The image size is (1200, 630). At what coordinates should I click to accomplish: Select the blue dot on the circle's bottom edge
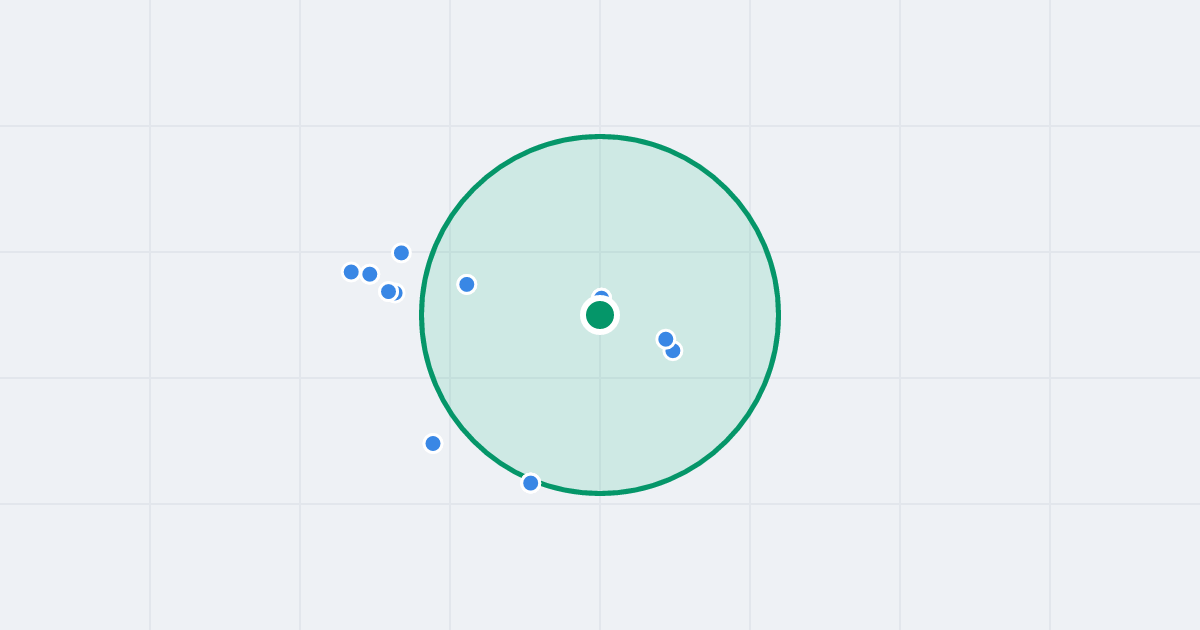pos(531,483)
